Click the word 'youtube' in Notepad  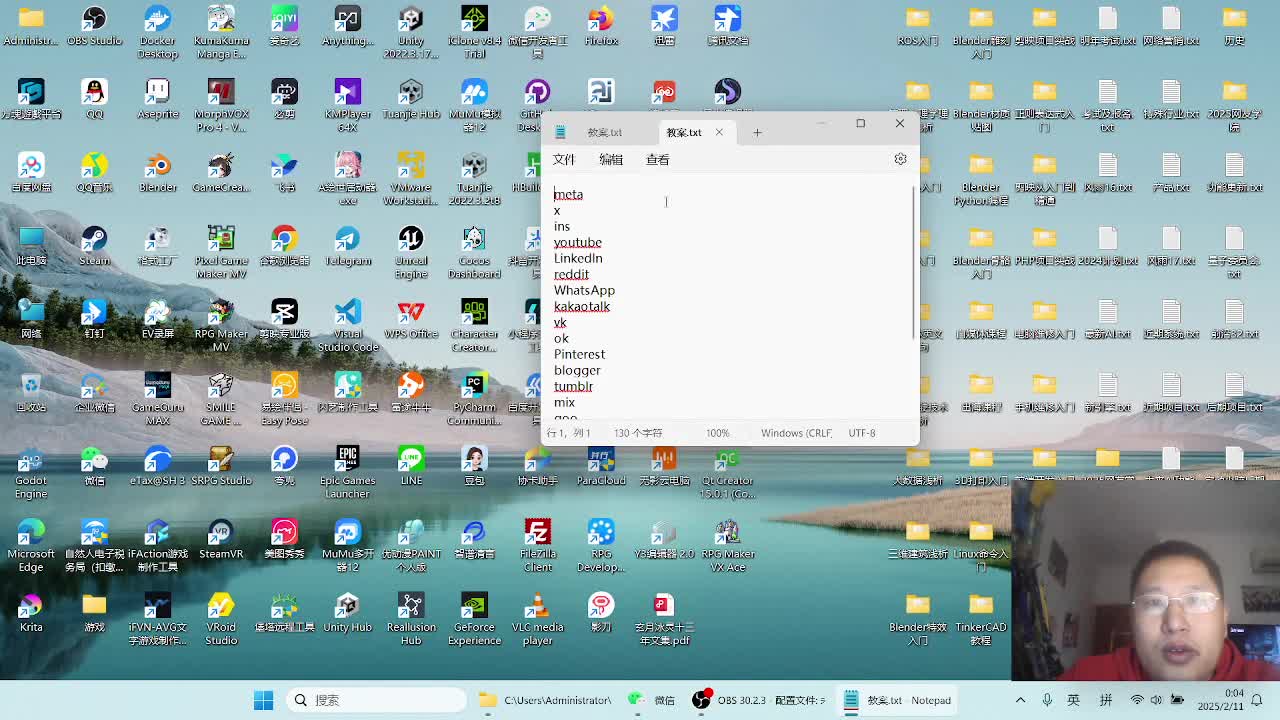pyautogui.click(x=578, y=242)
